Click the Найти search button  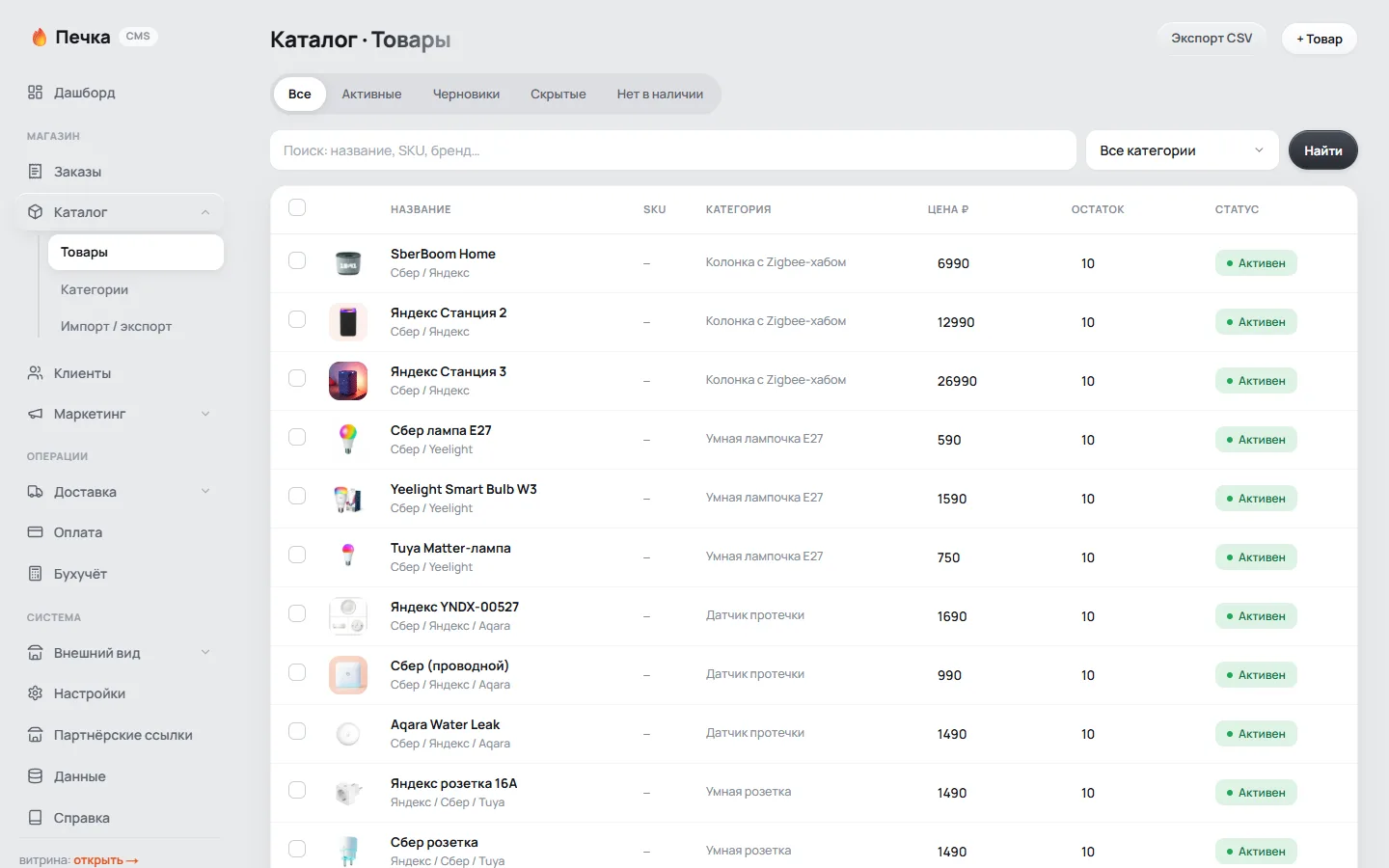tap(1323, 150)
